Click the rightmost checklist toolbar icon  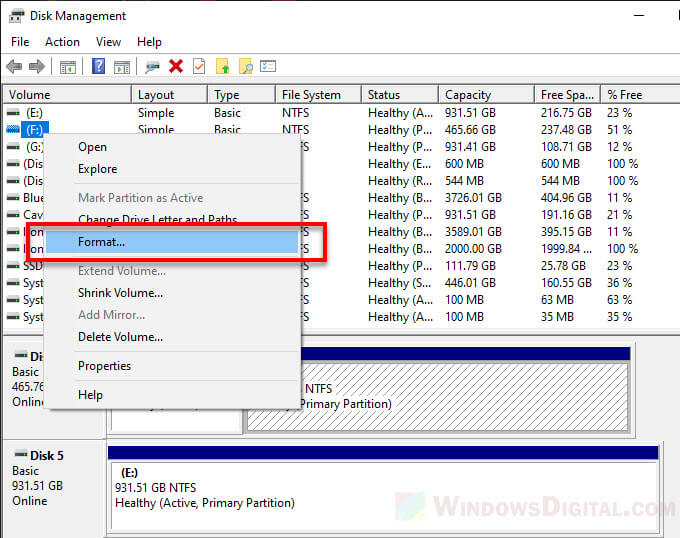point(268,66)
